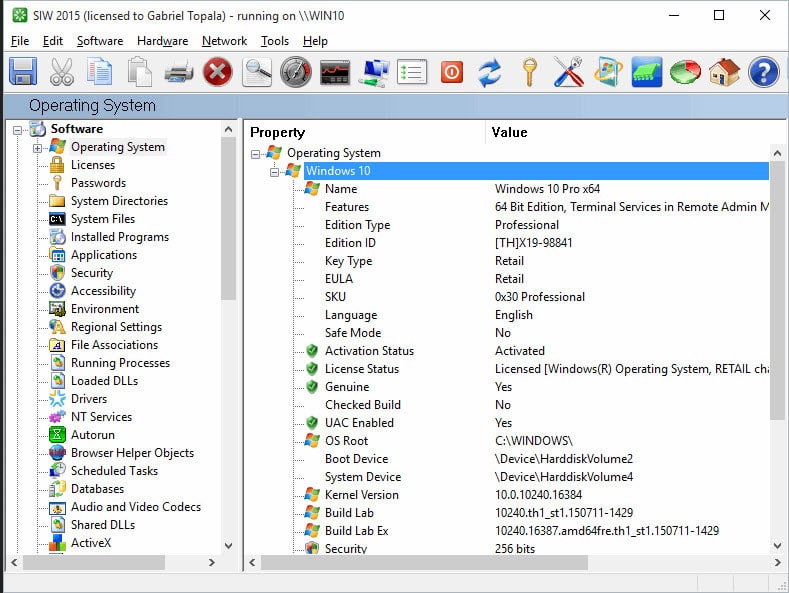Select Passwords in the Software tree
The height and width of the screenshot is (593, 789).
(x=98, y=183)
